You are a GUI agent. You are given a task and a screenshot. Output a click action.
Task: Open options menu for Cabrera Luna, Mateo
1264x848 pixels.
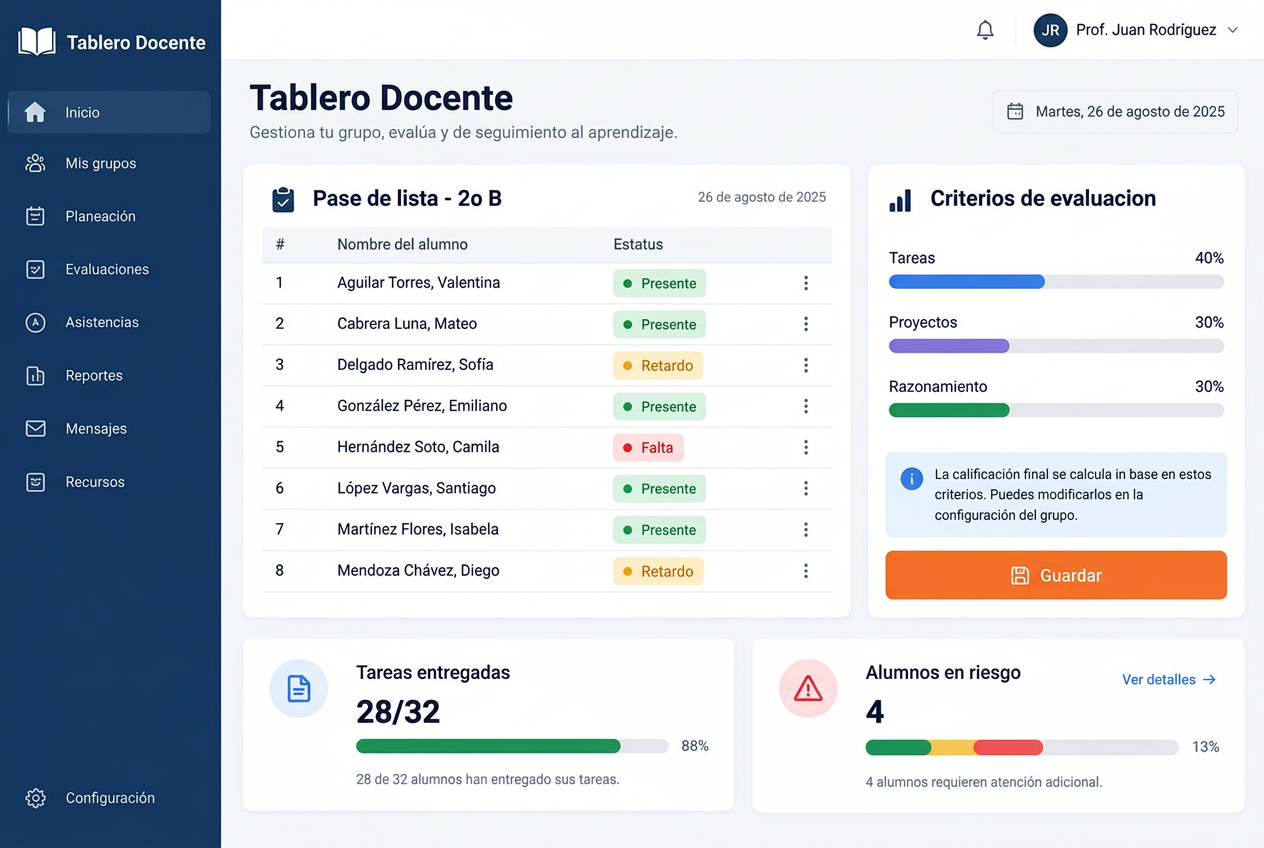[806, 324]
